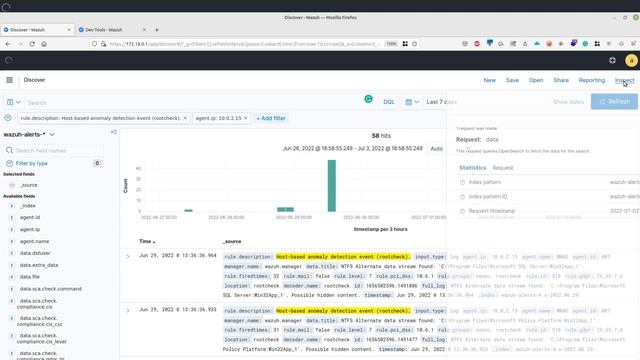Open the Auto interval dropdown

click(437, 149)
